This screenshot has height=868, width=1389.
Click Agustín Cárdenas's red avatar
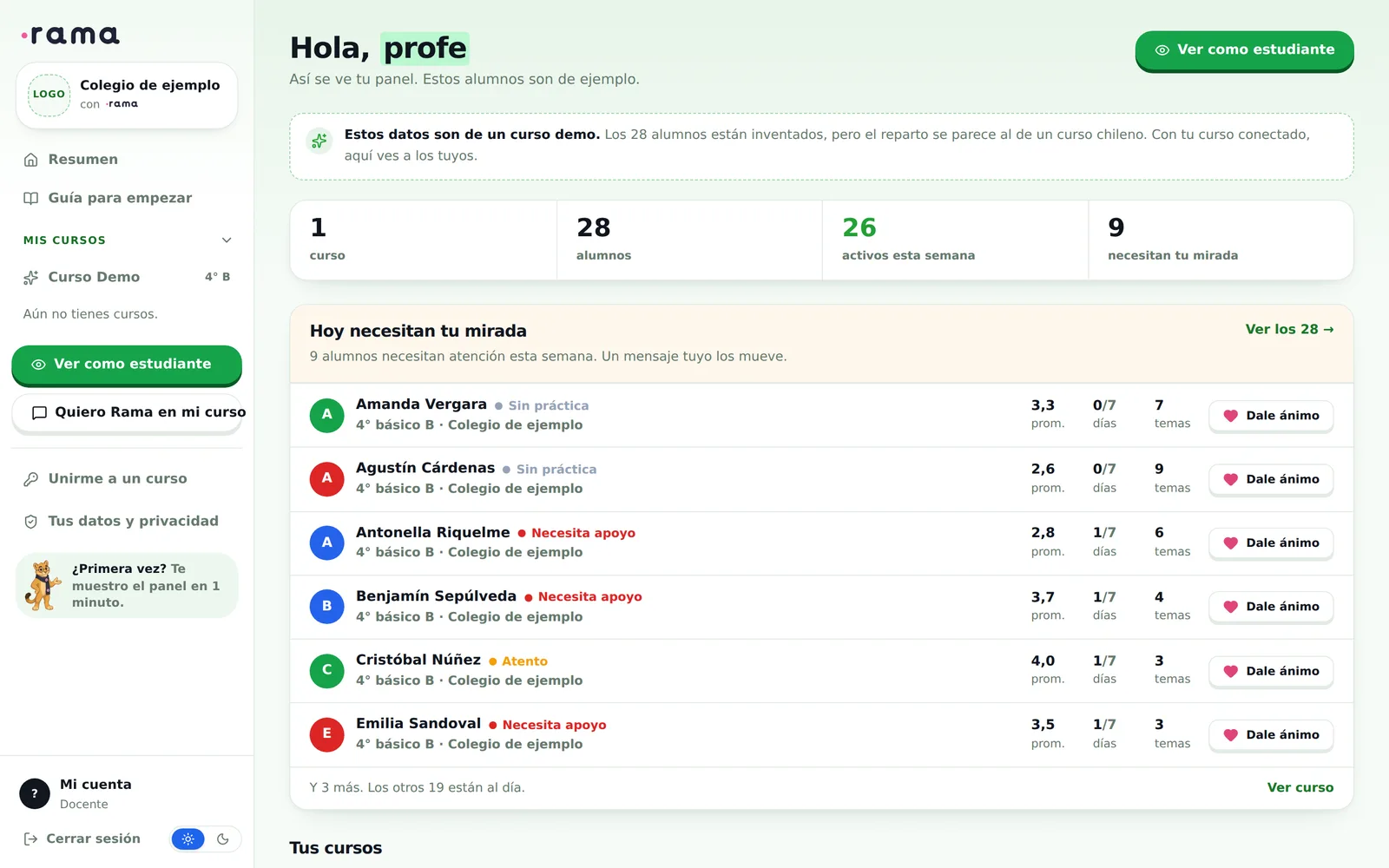coord(327,478)
